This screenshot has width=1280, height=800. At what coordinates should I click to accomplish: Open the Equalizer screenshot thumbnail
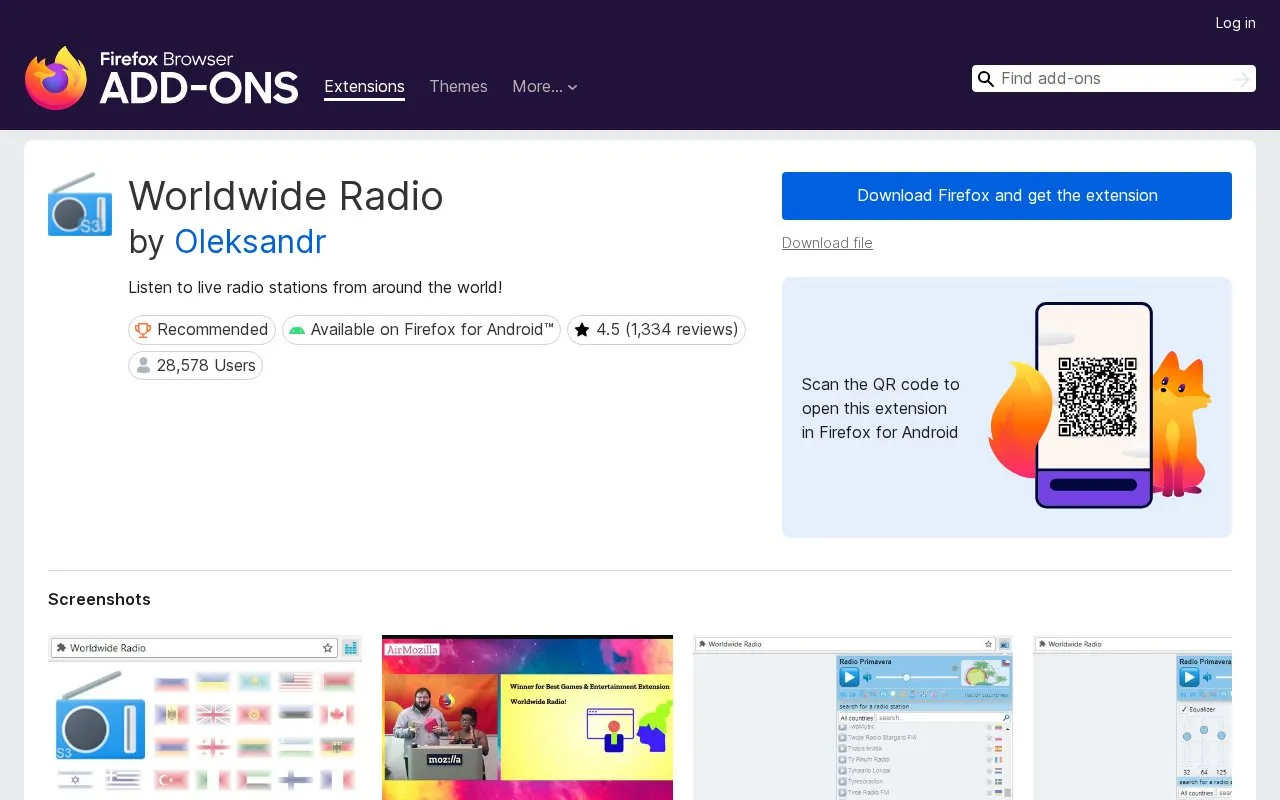[x=1132, y=717]
